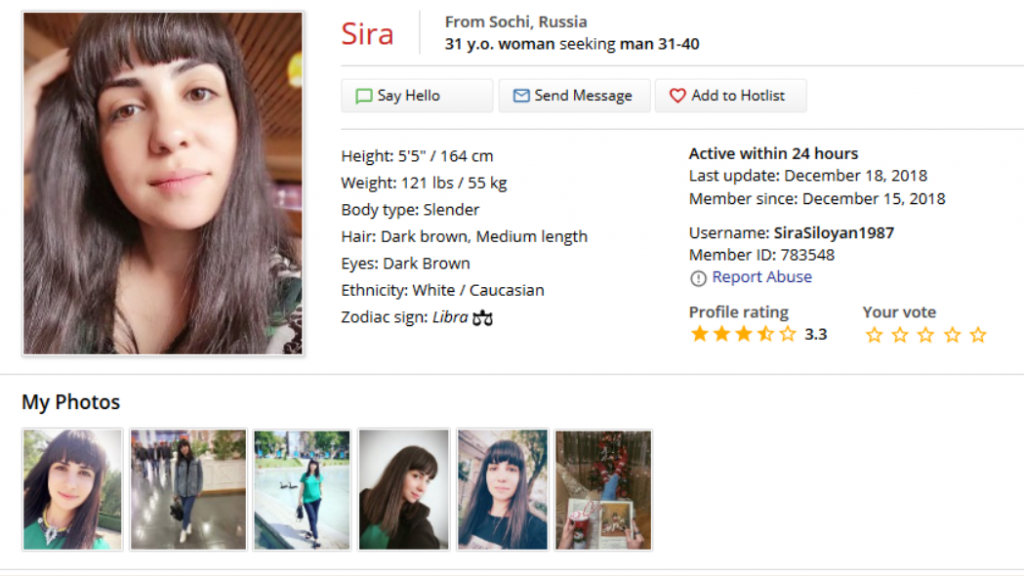Open the Report Abuse link
Viewport: 1024px width, 576px height.
tap(761, 277)
